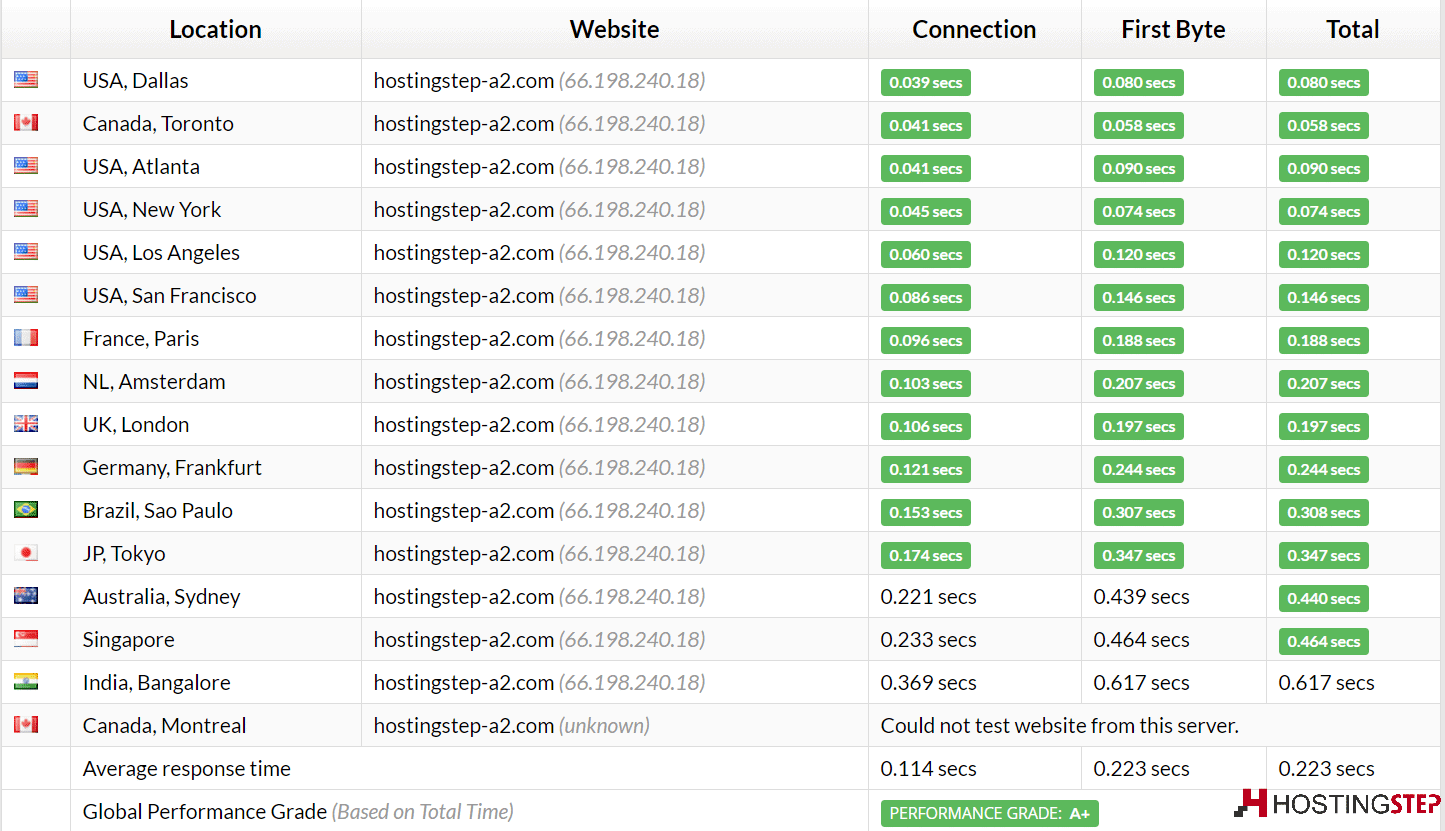Click the 0.207 secs first byte badge, Amsterdam
This screenshot has width=1445, height=831.
pyautogui.click(x=1138, y=383)
